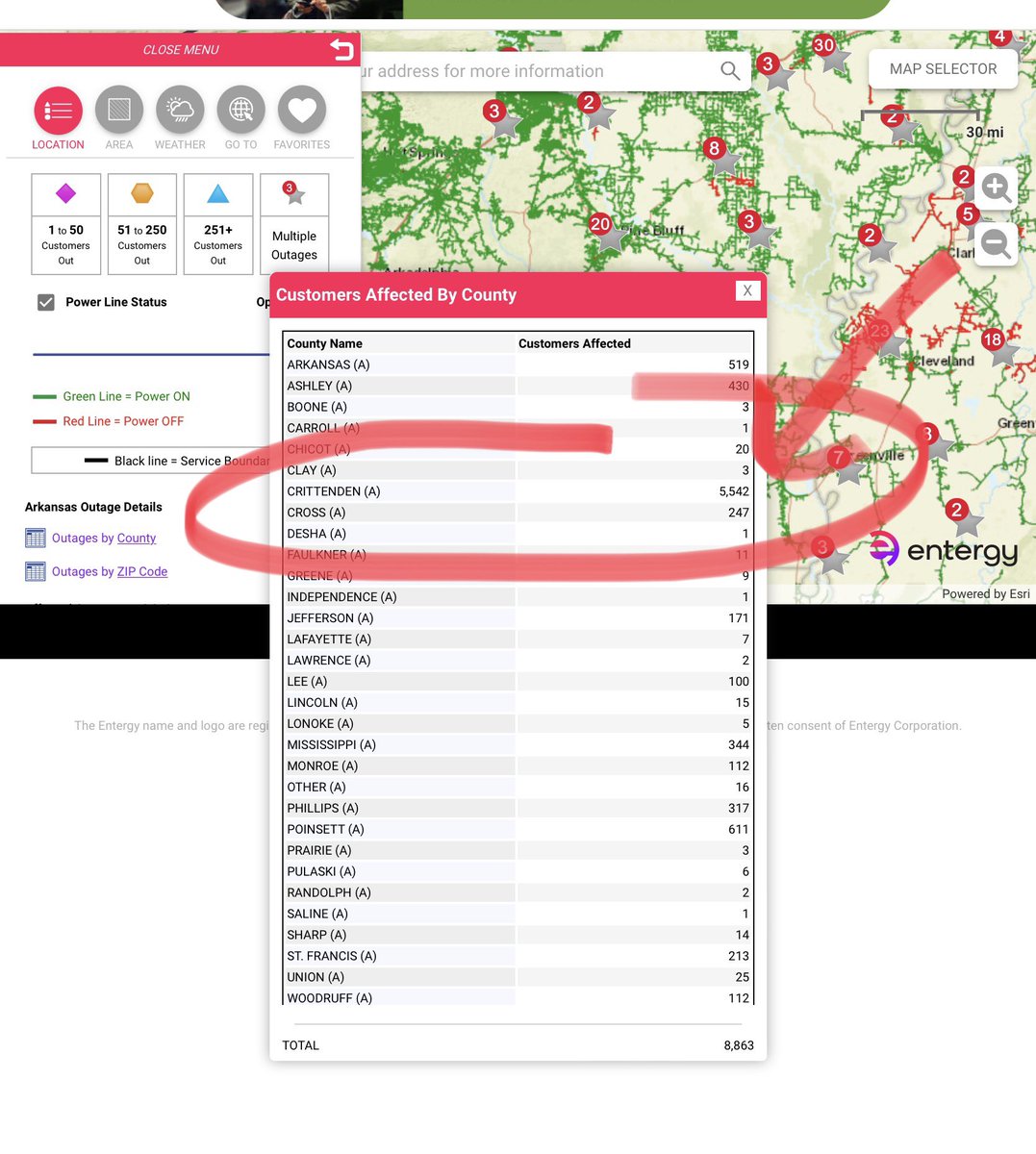1036x1154 pixels.
Task: Select the WOODRUFF (A) row
Action: point(518,998)
